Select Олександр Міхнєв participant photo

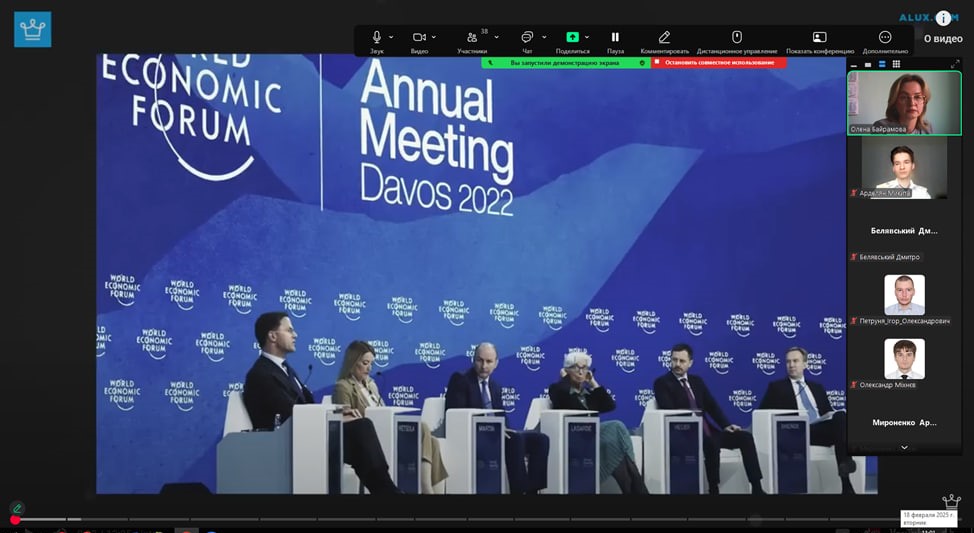point(904,358)
